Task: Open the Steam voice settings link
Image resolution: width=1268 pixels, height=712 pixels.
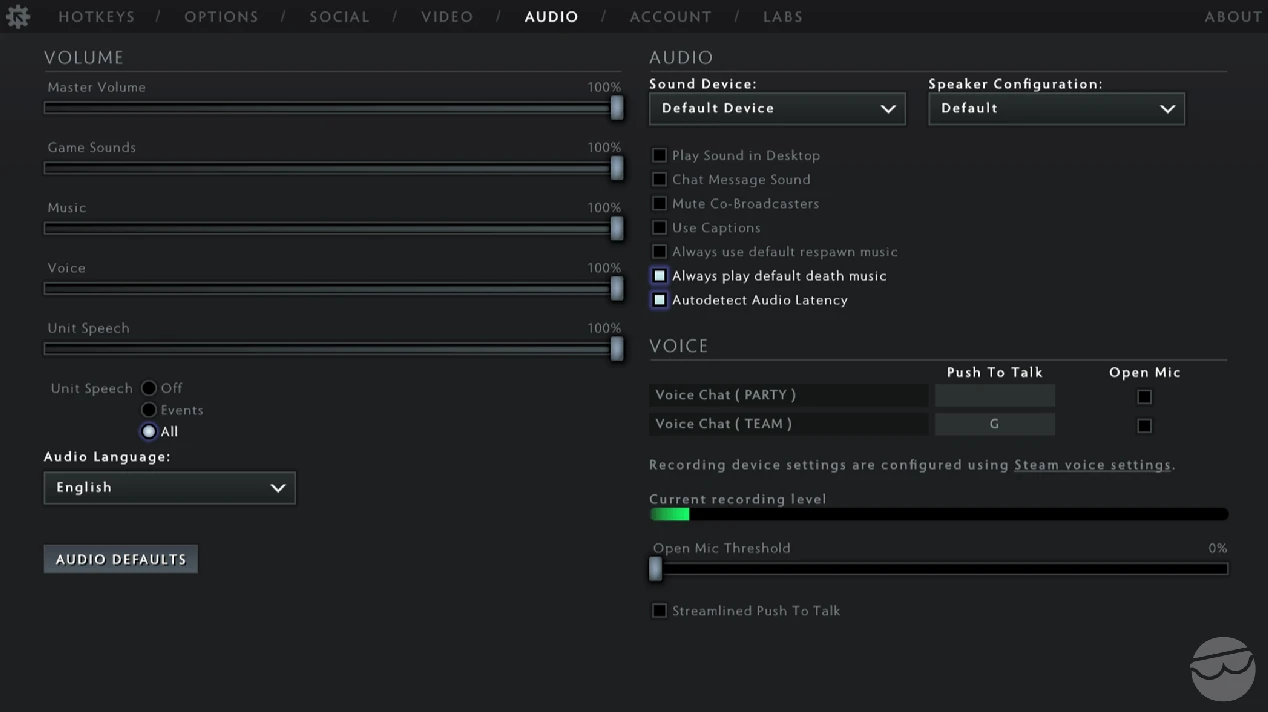Action: 1092,465
